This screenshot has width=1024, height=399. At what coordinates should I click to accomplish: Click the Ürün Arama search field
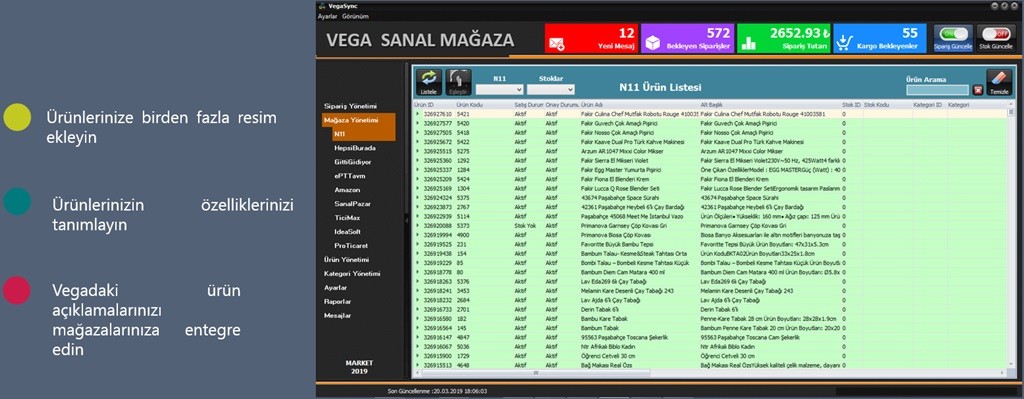point(937,90)
